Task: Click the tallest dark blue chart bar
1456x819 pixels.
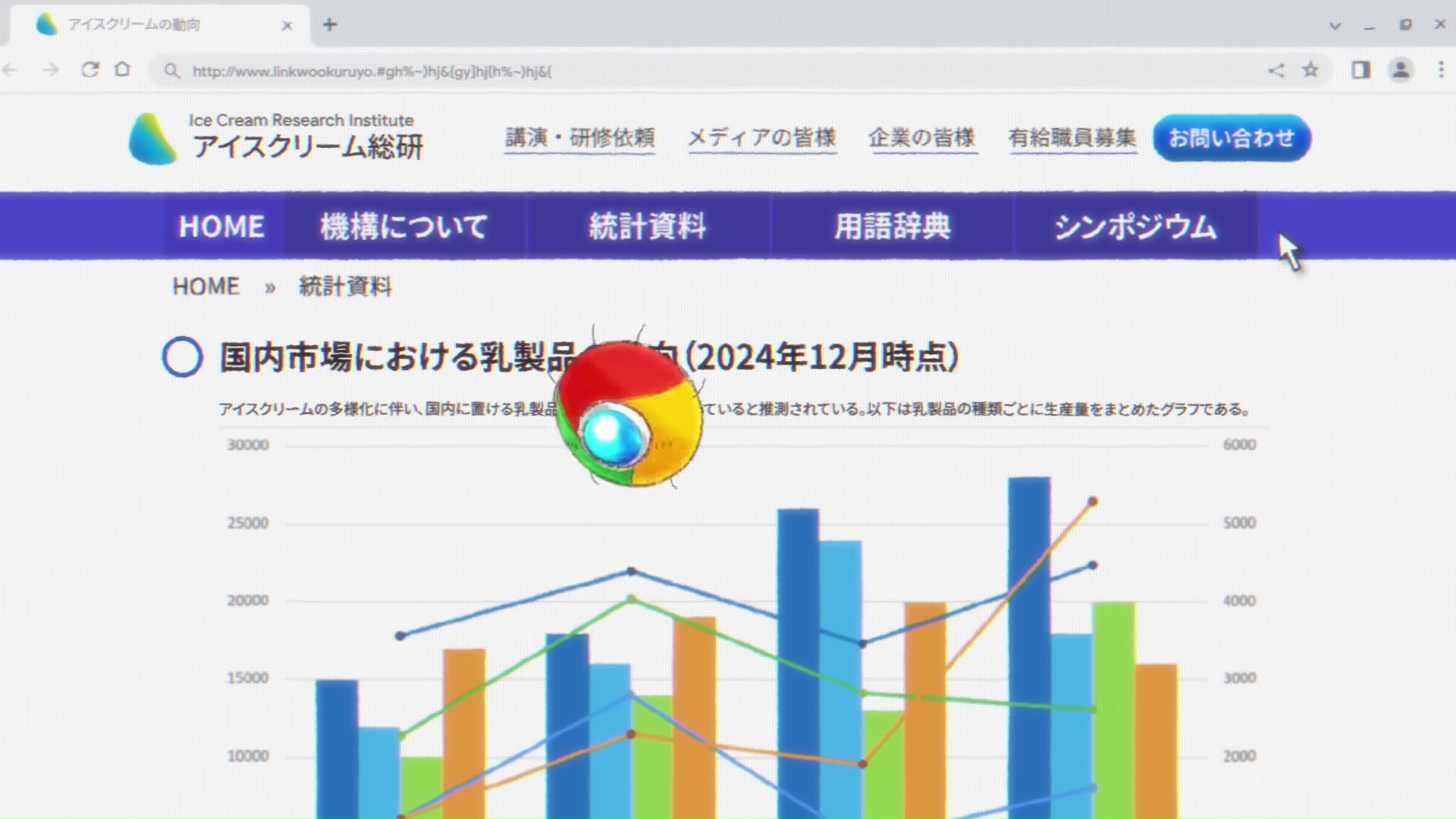Action: pos(1029,648)
